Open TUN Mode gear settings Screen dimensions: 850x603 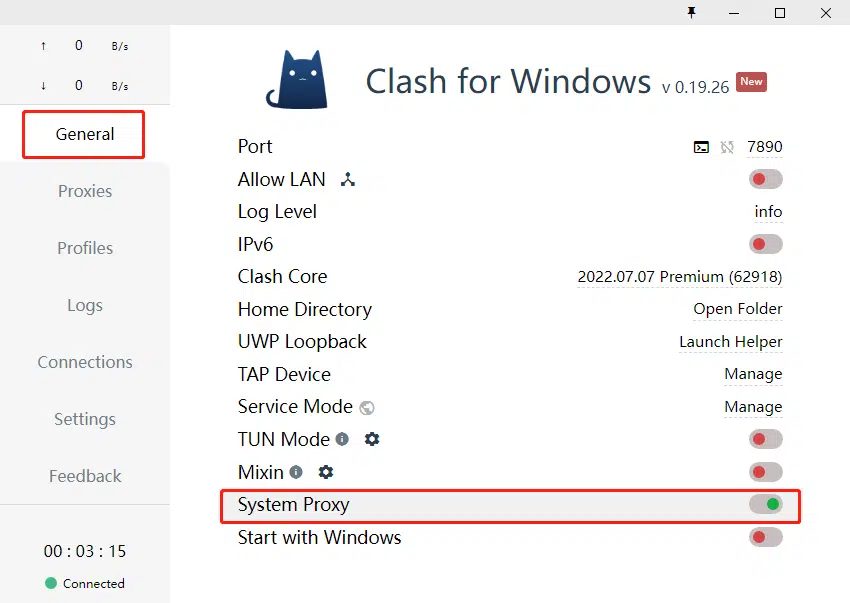pyautogui.click(x=372, y=439)
